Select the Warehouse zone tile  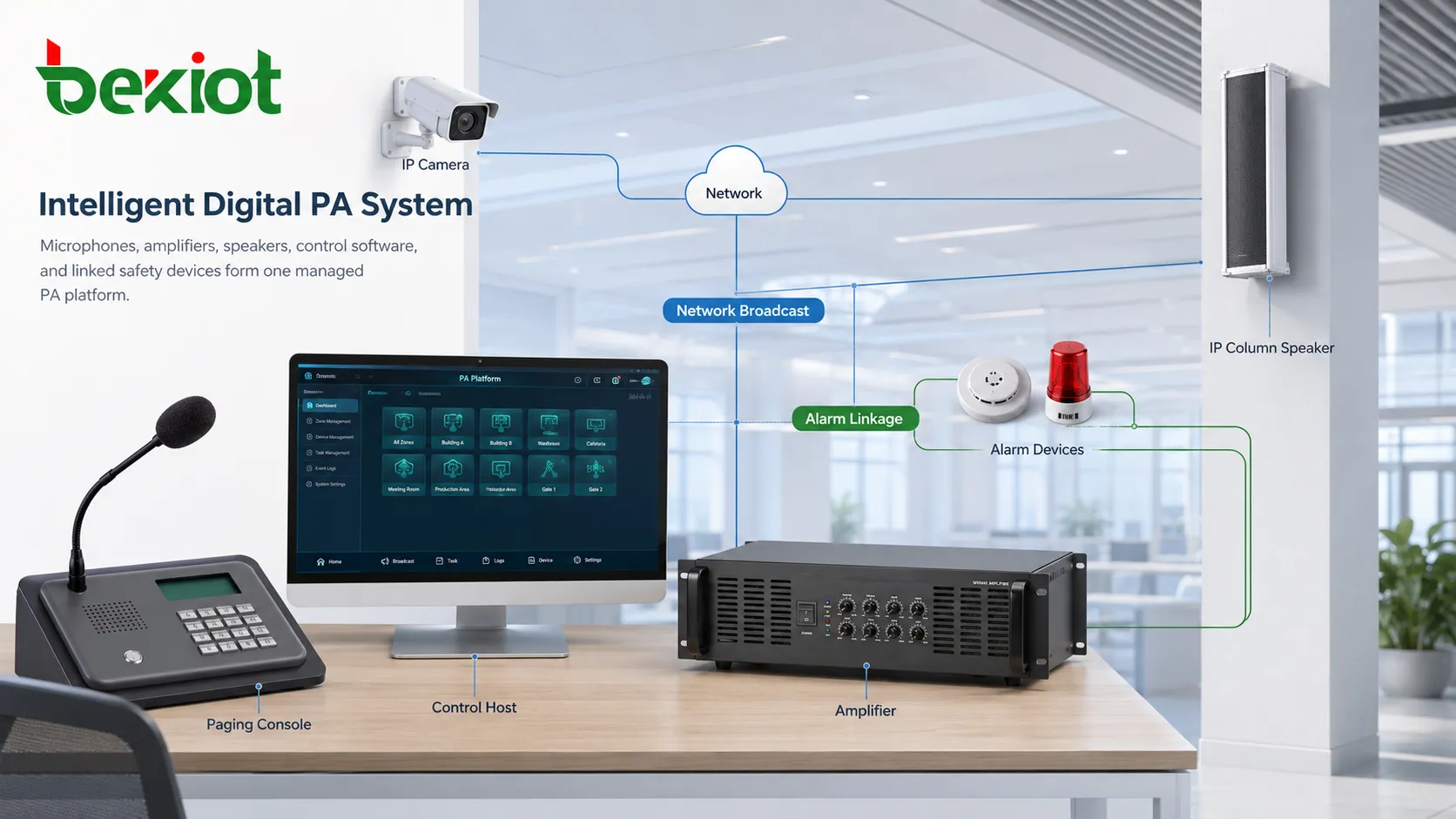[549, 428]
